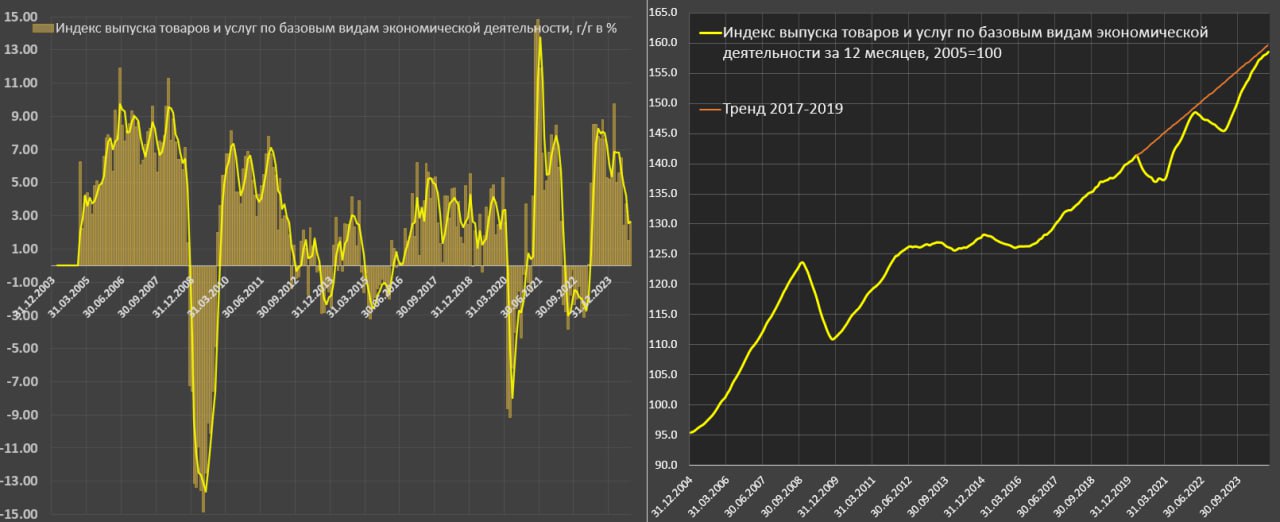1280x522 pixels.
Task: Click the 31.12.2004 date on right chart
Action: [672, 495]
